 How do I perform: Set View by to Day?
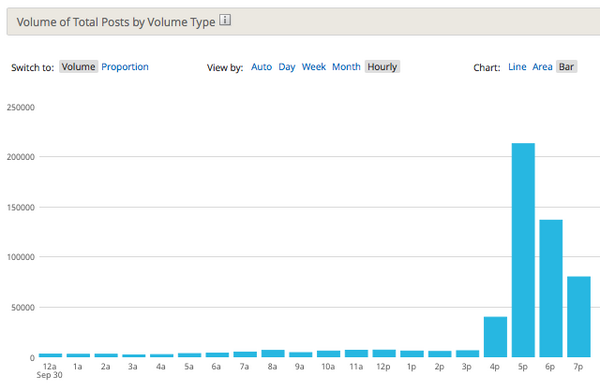click(x=287, y=67)
